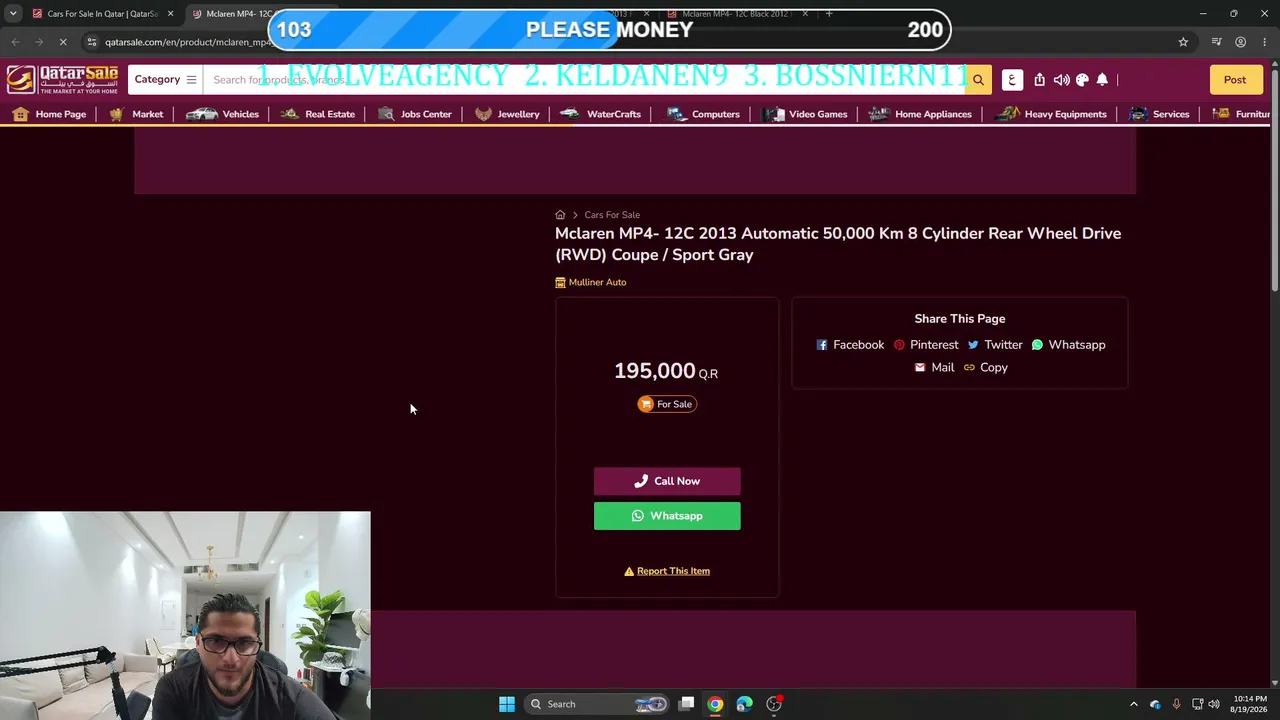Open the color theme palette icon
This screenshot has height=720, width=1280.
(x=1082, y=80)
